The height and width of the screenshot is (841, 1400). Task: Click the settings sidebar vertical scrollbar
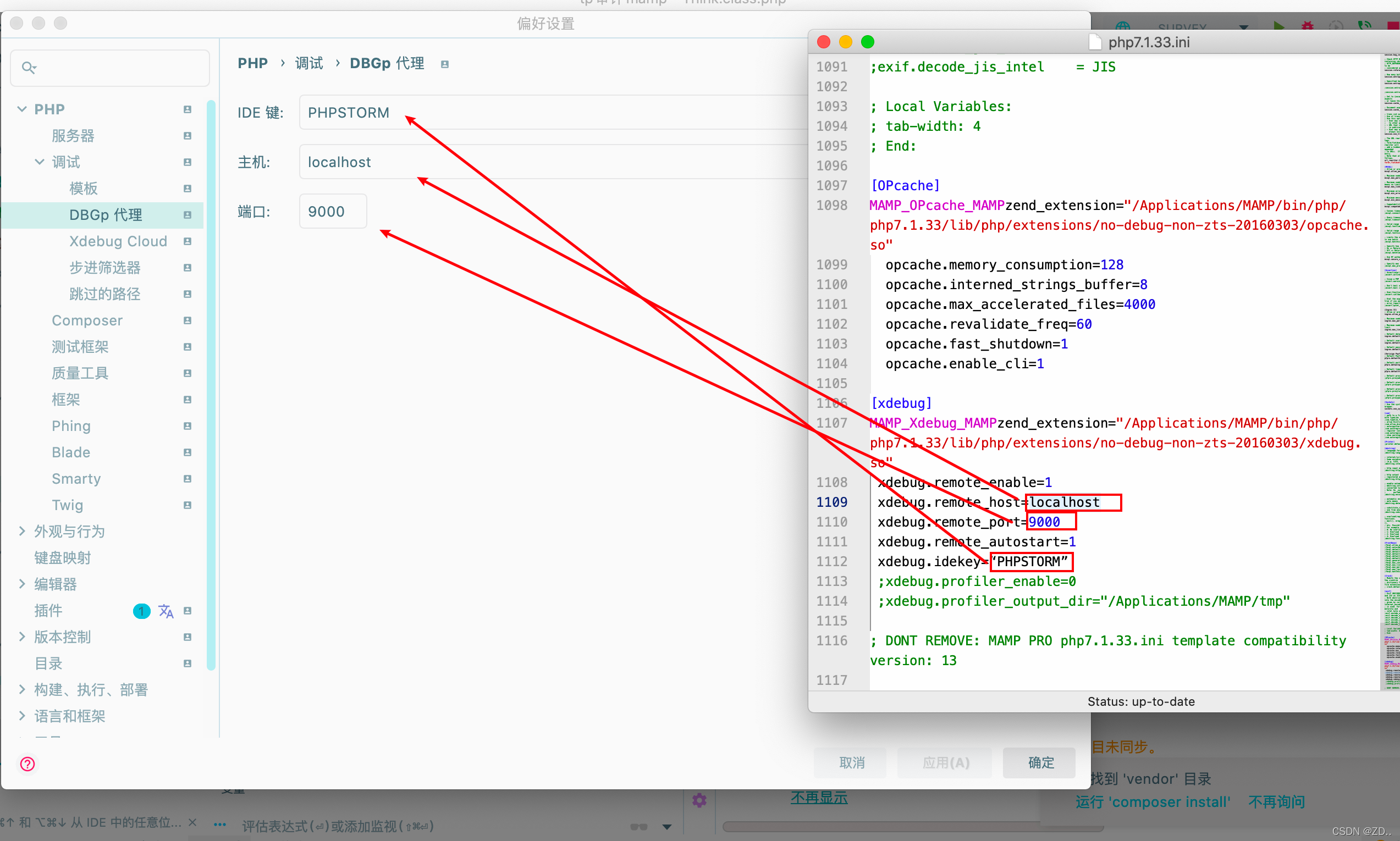click(211, 385)
